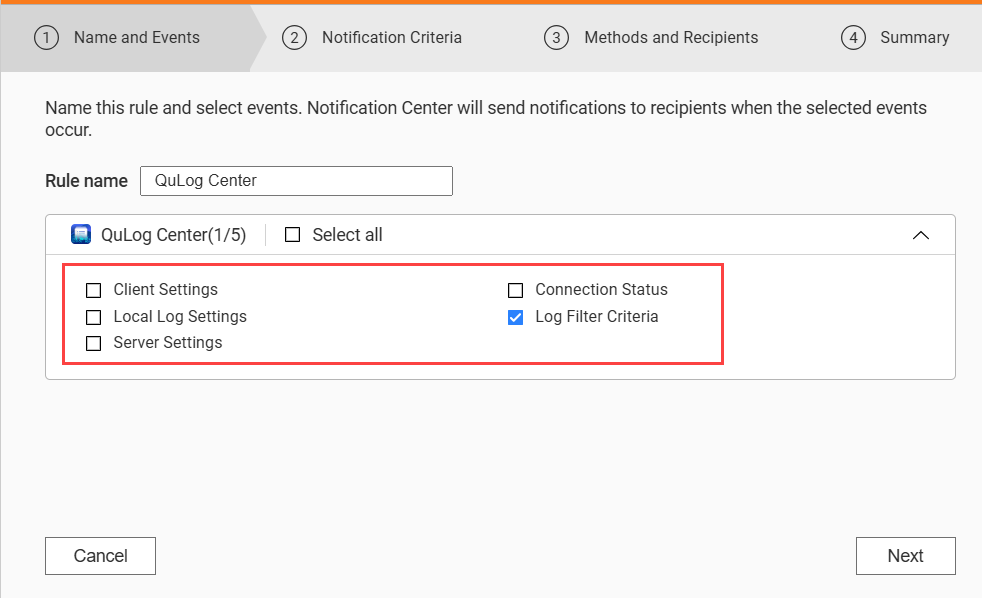Go to the Notification Criteria step label
This screenshot has width=982, height=598.
[x=391, y=38]
